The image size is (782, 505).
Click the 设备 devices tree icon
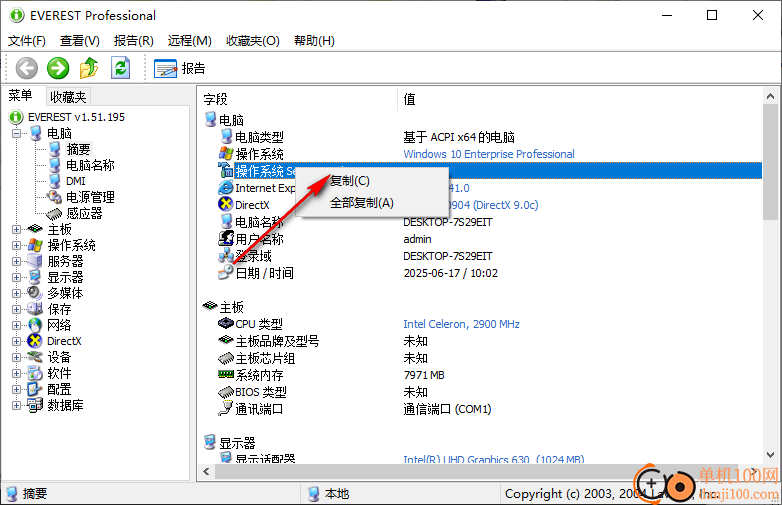(35, 357)
